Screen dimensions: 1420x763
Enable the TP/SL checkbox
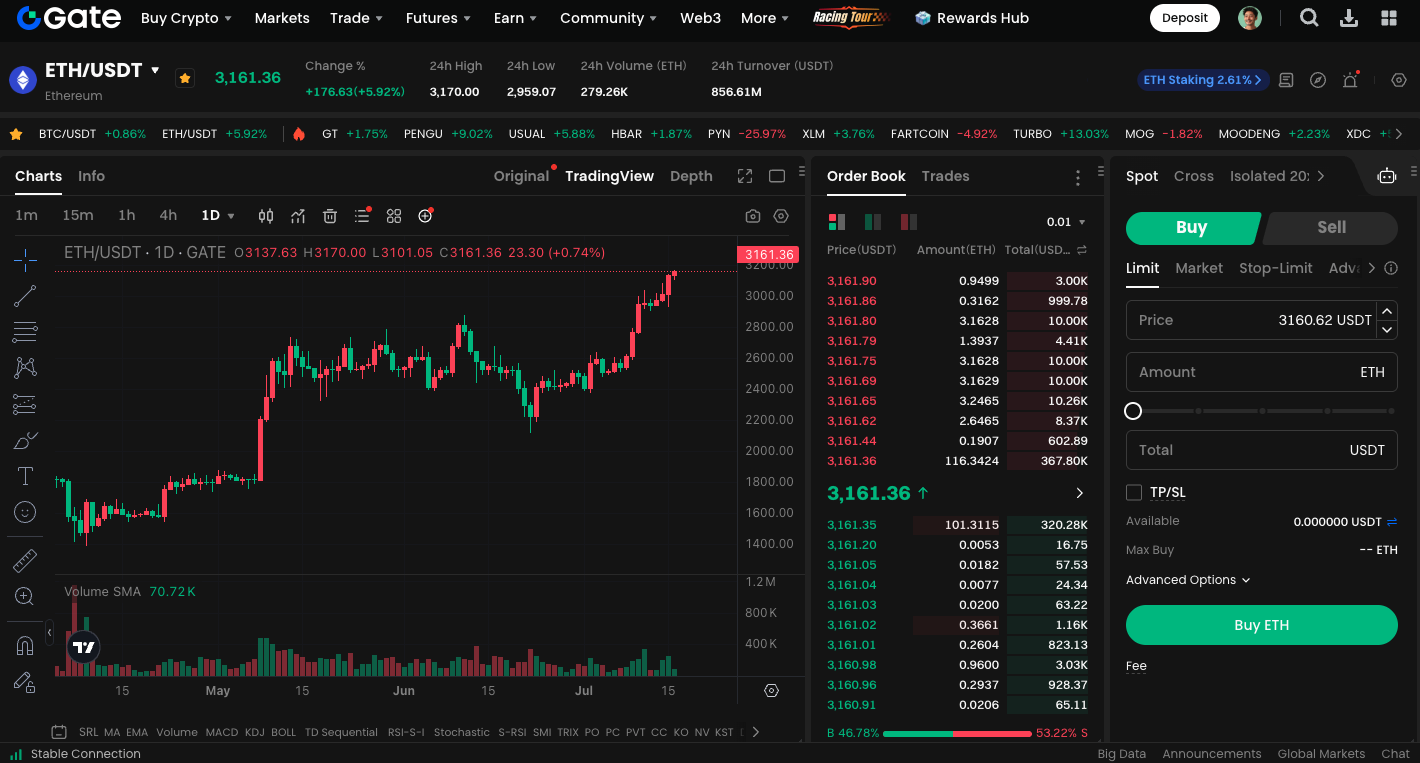(x=1134, y=492)
